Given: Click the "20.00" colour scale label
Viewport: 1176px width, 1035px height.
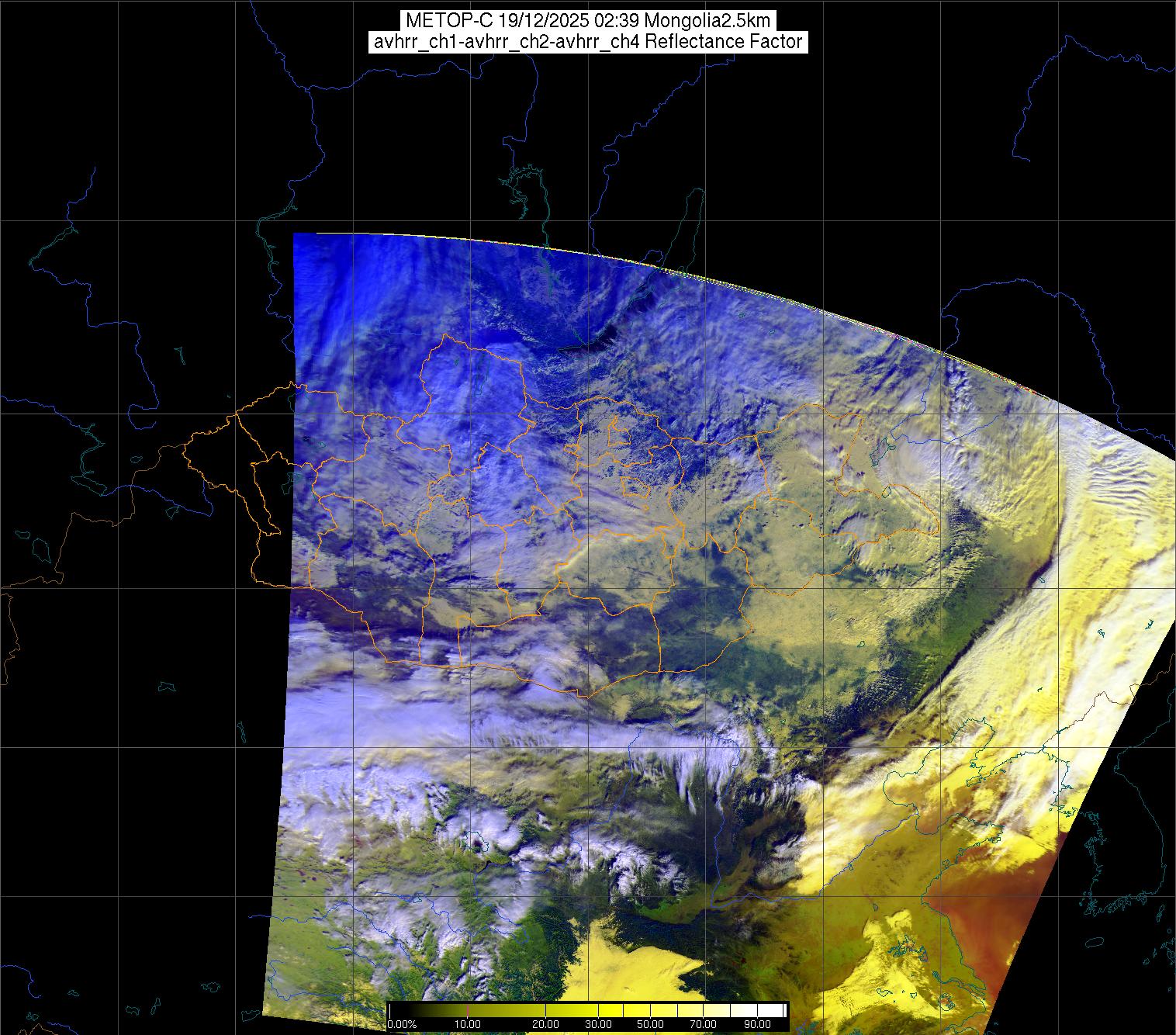Looking at the screenshot, I should click(545, 1025).
